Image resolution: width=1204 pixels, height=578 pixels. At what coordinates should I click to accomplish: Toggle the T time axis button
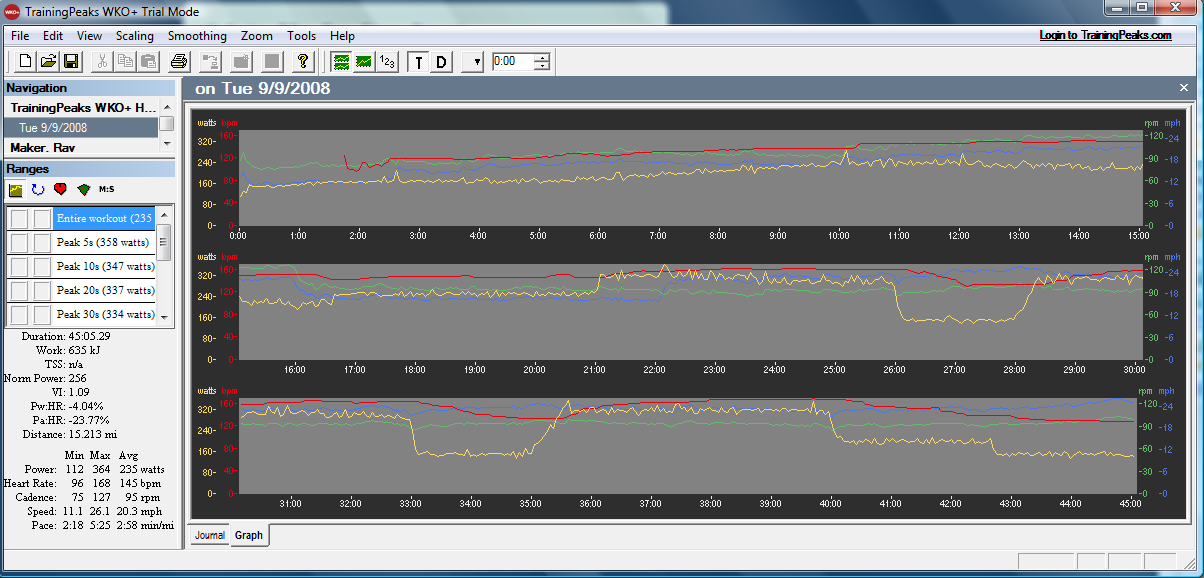419,62
